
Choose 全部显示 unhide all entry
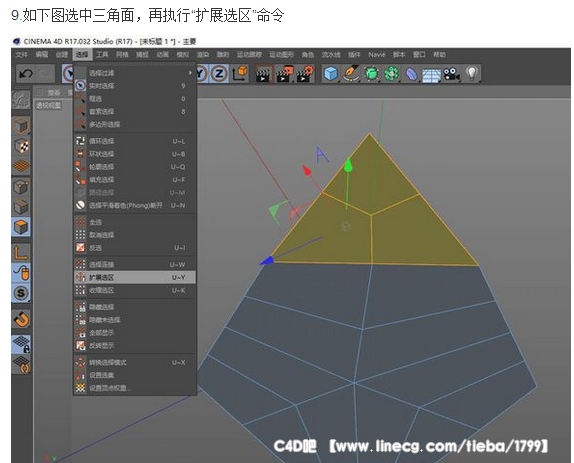pyautogui.click(x=135, y=332)
